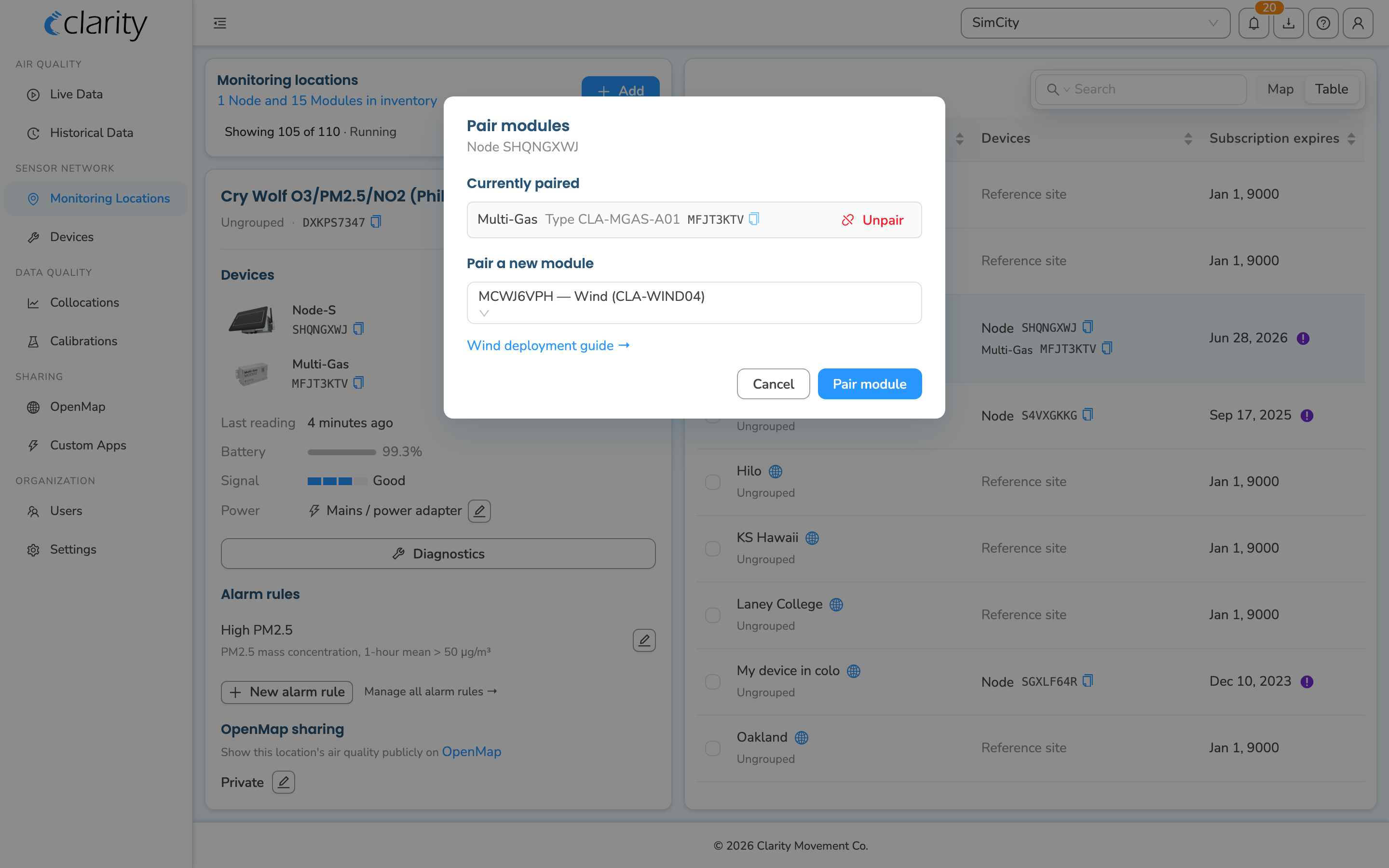Image resolution: width=1389 pixels, height=868 pixels.
Task: Click the globe icon next to Hilo
Action: click(x=776, y=471)
